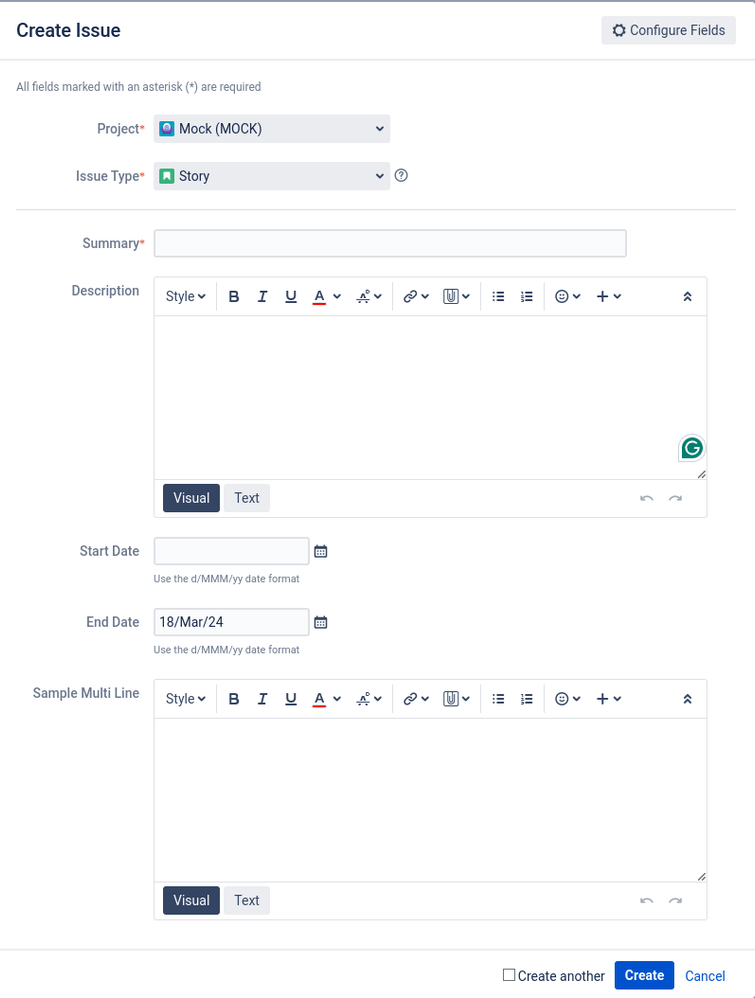Open emoji picker in Description toolbar
This screenshot has height=998, width=755.
[x=567, y=297]
